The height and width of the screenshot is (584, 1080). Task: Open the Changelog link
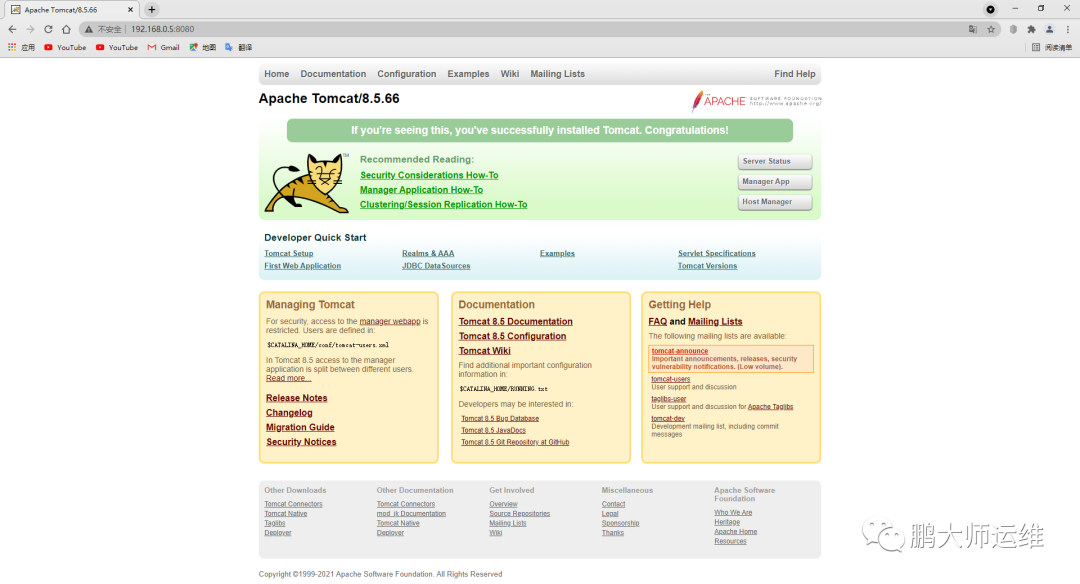[x=289, y=413]
